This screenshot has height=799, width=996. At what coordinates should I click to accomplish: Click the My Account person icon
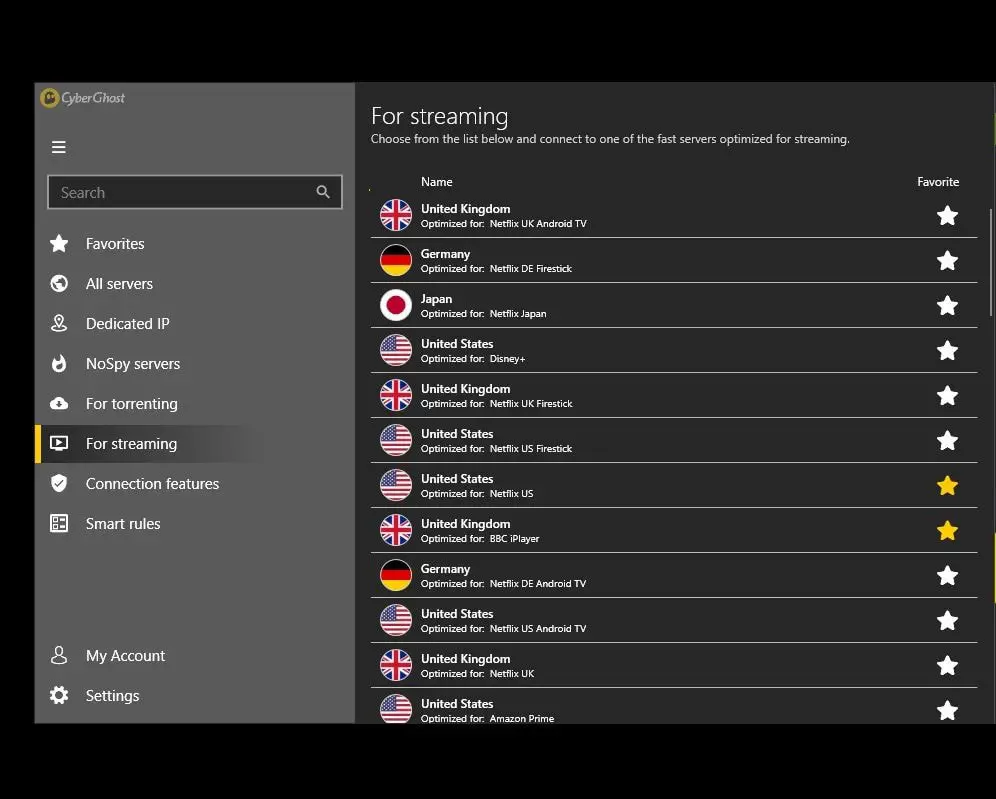point(59,655)
